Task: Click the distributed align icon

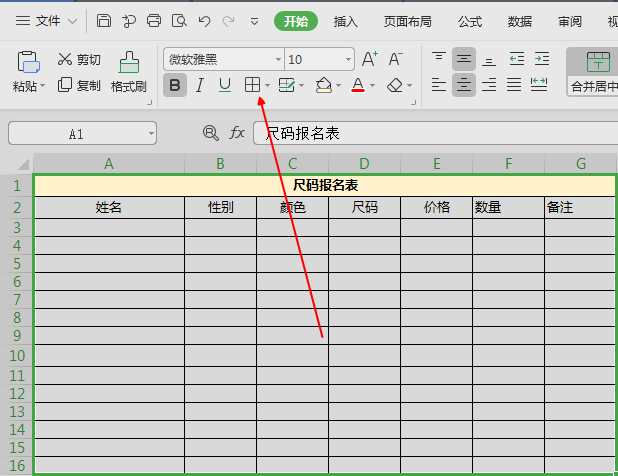Action: click(x=539, y=85)
